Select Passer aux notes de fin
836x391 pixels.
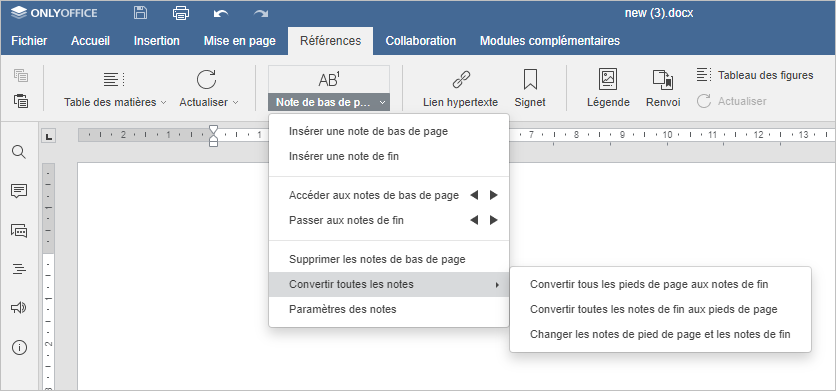coord(346,220)
